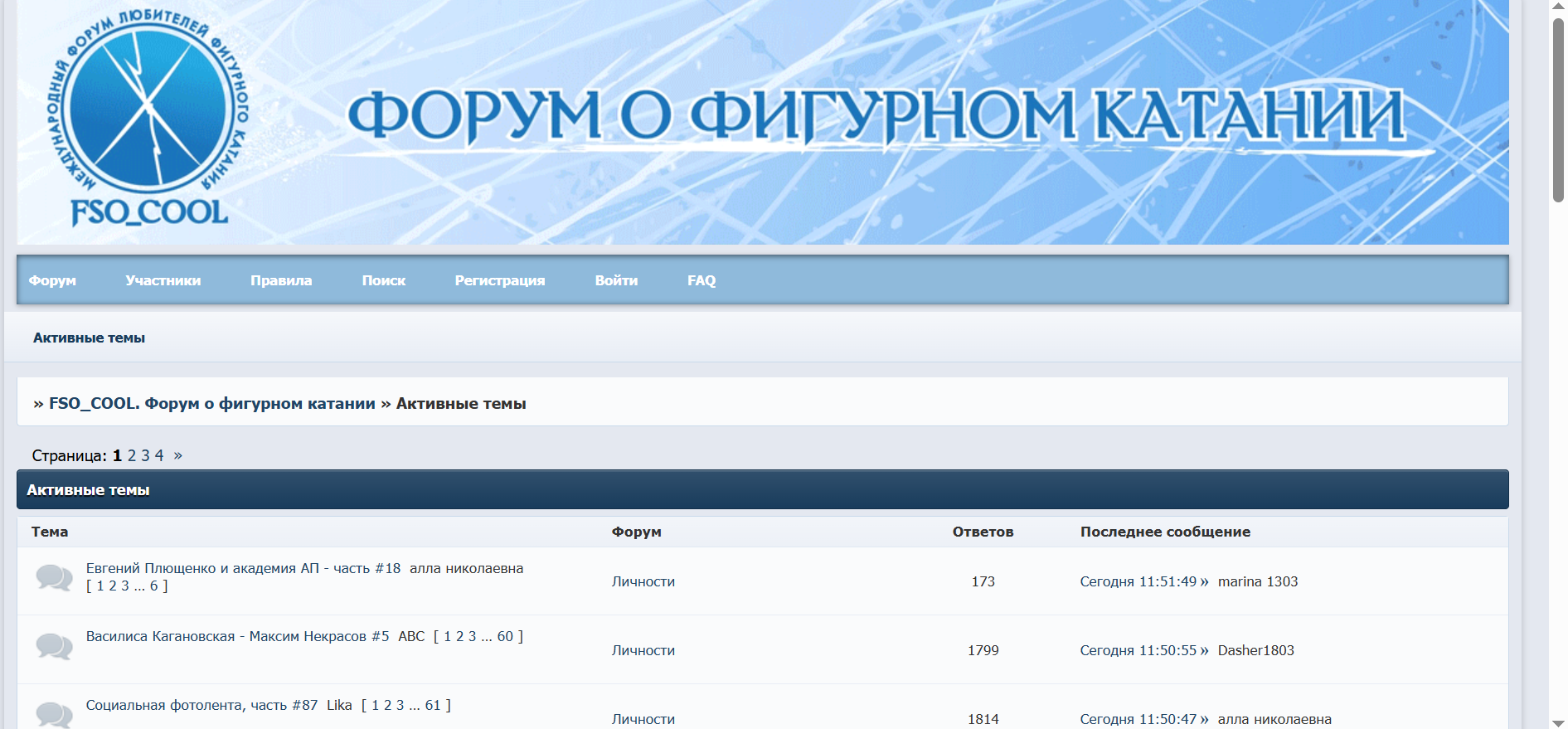Viewport: 1568px width, 729px height.
Task: Click Войти to log in
Action: [x=616, y=280]
